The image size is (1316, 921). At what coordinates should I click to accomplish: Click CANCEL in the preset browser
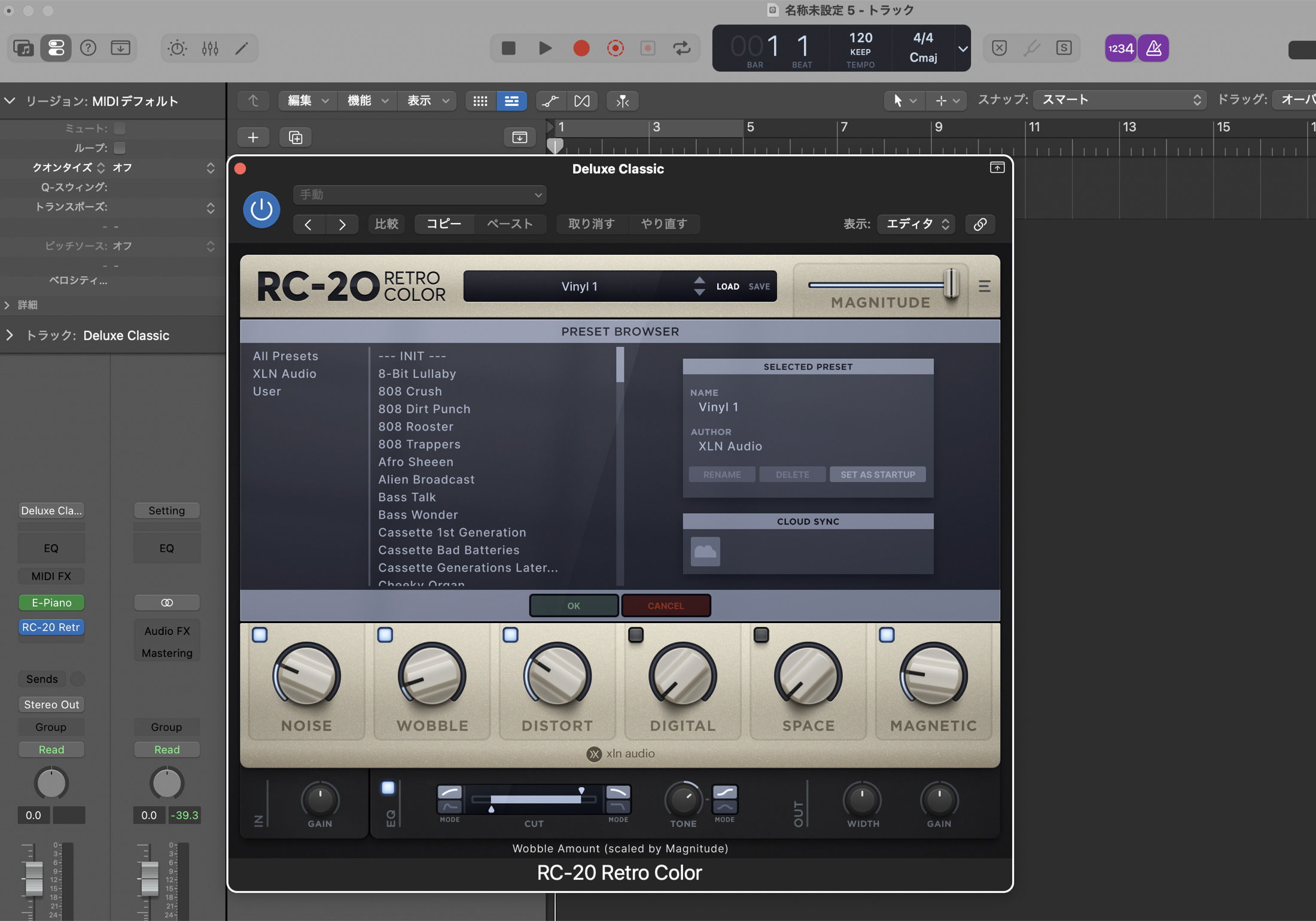(x=666, y=606)
